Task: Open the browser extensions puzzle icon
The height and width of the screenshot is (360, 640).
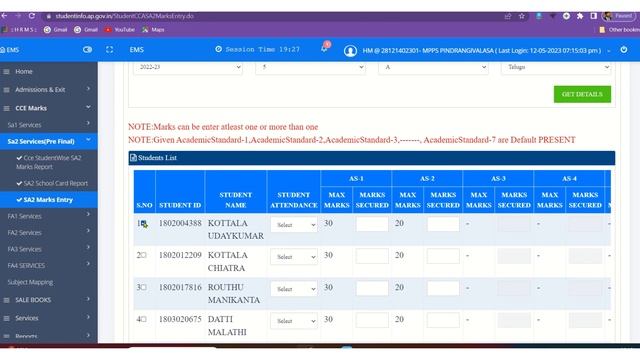Action: (580, 16)
